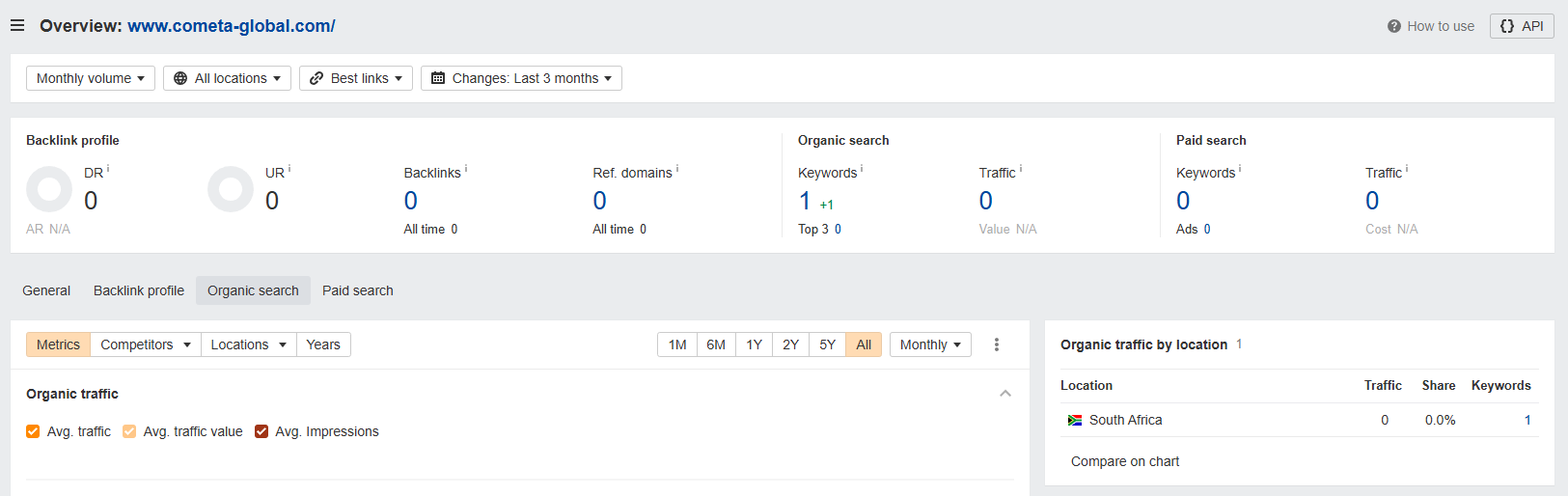1568x496 pixels.
Task: Click the UR donut chart
Action: click(x=231, y=189)
